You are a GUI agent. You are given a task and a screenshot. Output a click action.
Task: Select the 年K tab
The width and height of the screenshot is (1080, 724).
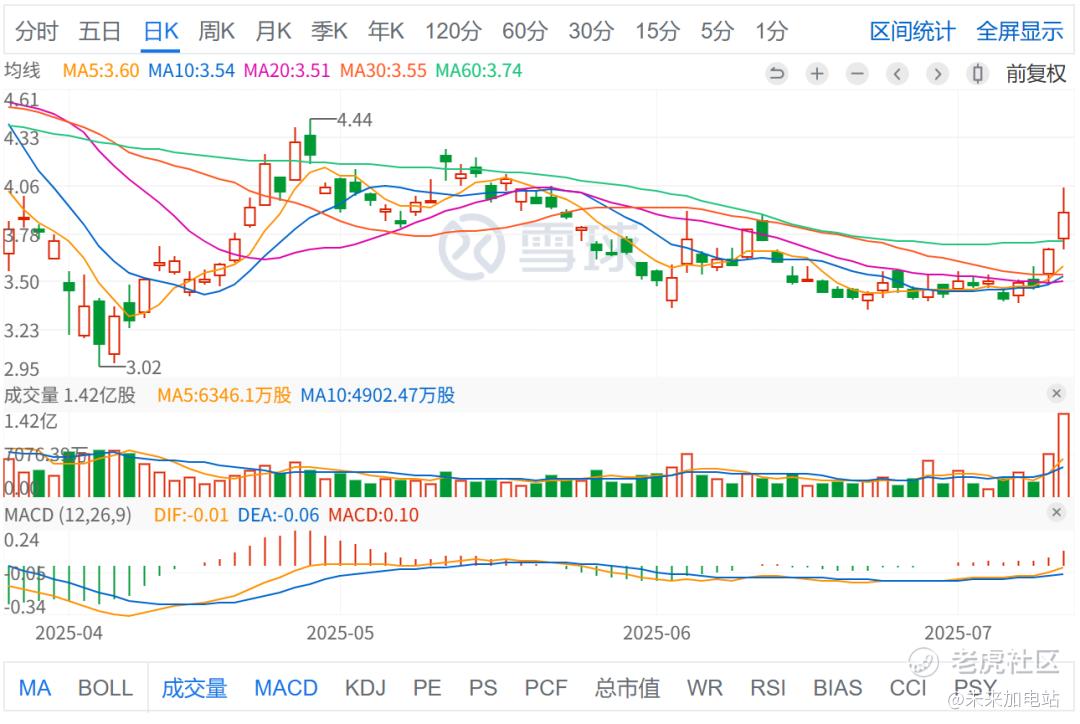[386, 31]
